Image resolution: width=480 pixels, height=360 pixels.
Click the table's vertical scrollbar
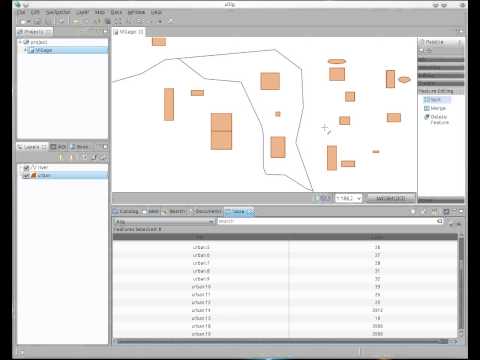[x=461, y=285]
